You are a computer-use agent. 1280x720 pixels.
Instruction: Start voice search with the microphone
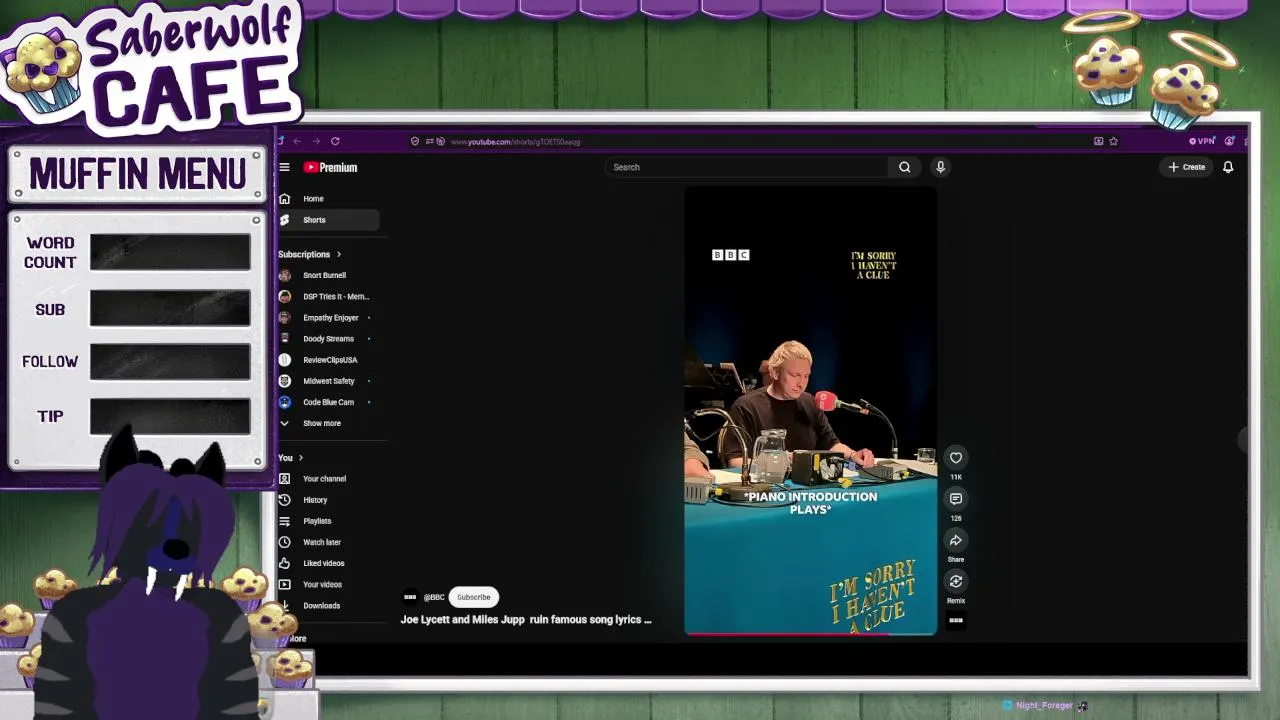[x=940, y=167]
